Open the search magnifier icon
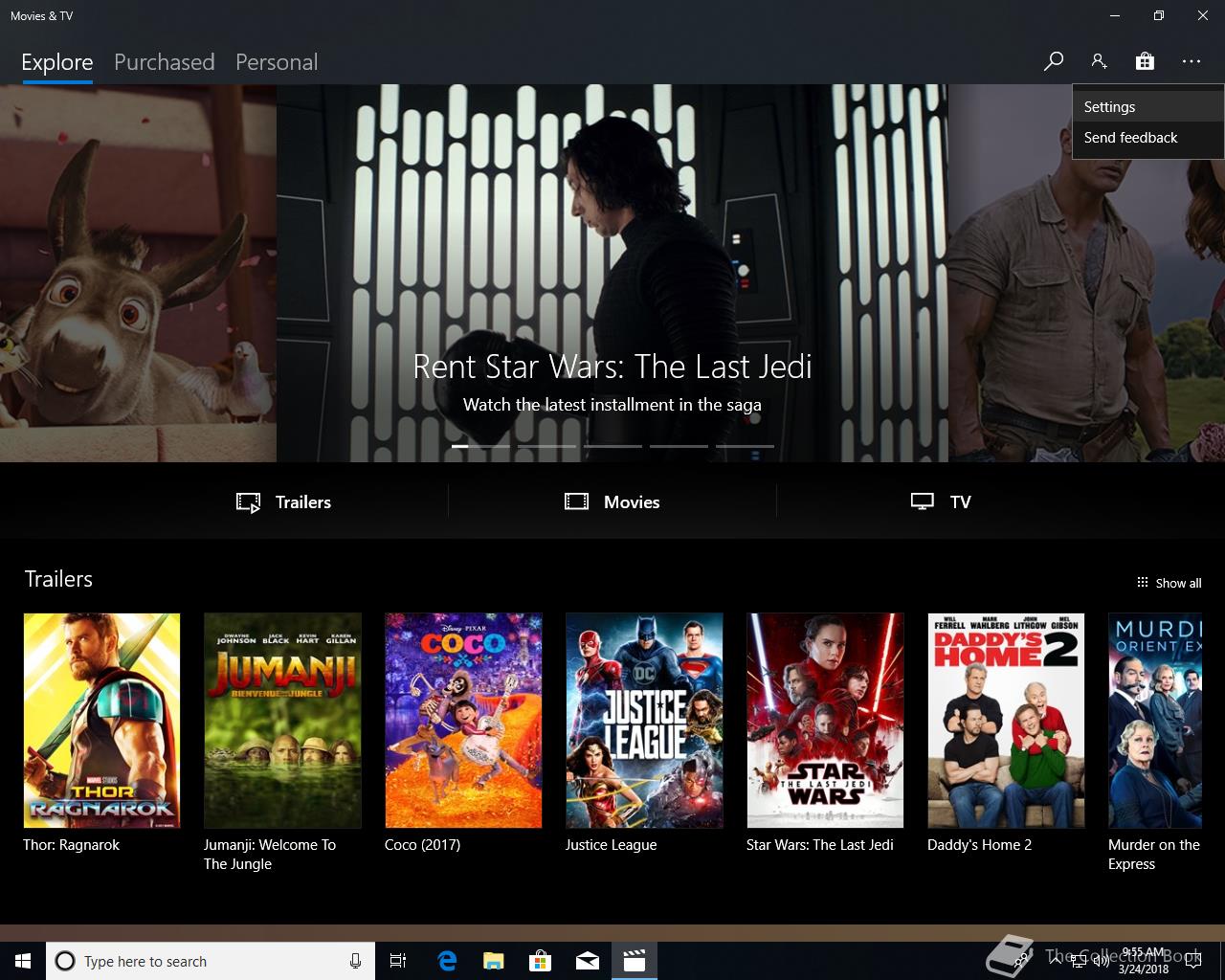This screenshot has width=1225, height=980. (x=1053, y=61)
